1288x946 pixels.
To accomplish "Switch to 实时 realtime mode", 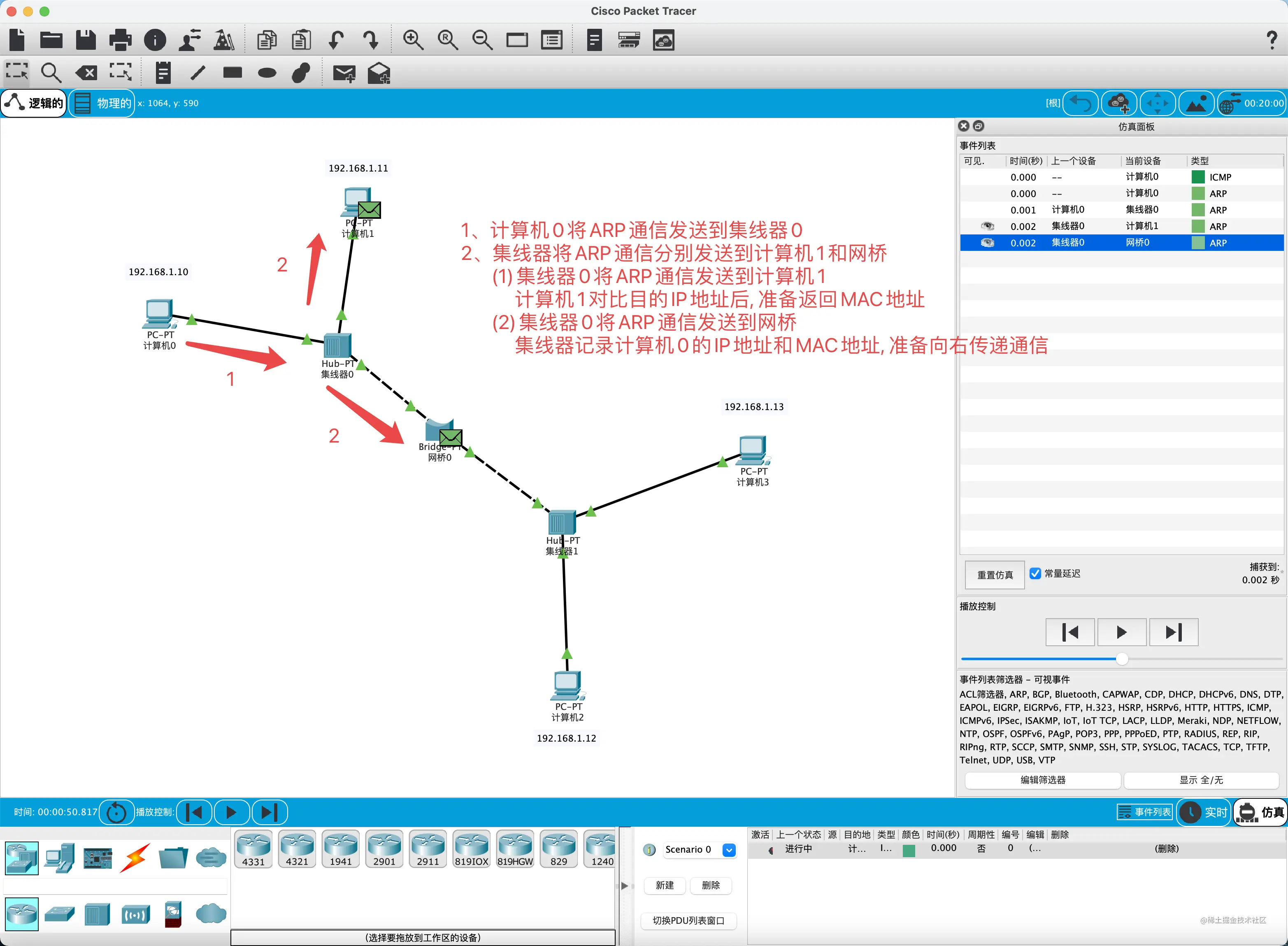I will pyautogui.click(x=1204, y=813).
